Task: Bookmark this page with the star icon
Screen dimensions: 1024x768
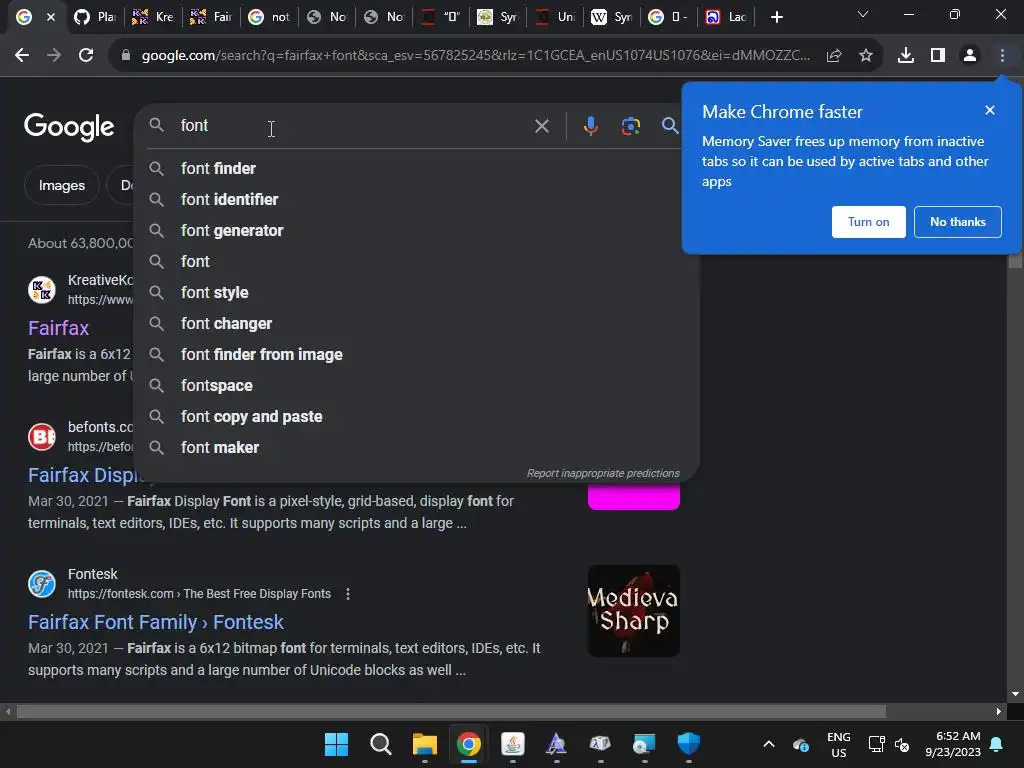Action: [x=866, y=56]
